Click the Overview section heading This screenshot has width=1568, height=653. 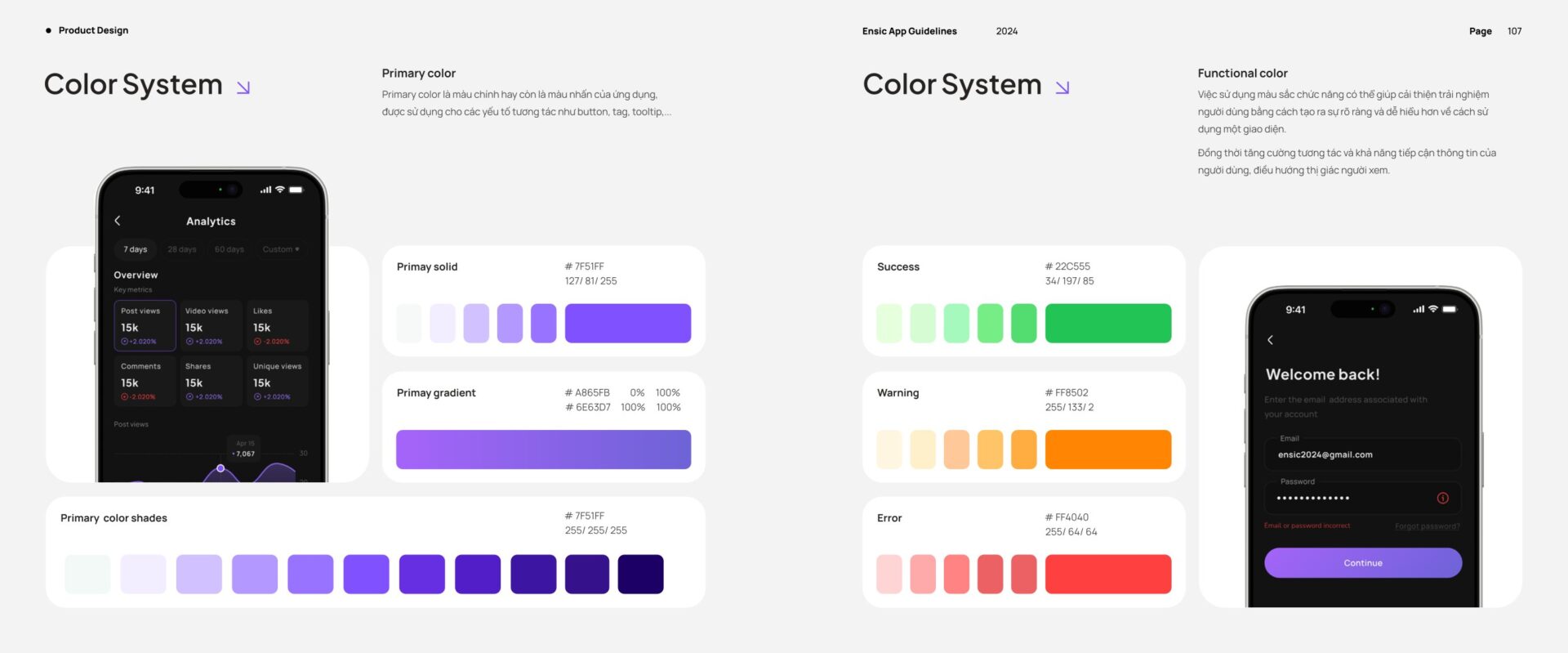(x=136, y=275)
